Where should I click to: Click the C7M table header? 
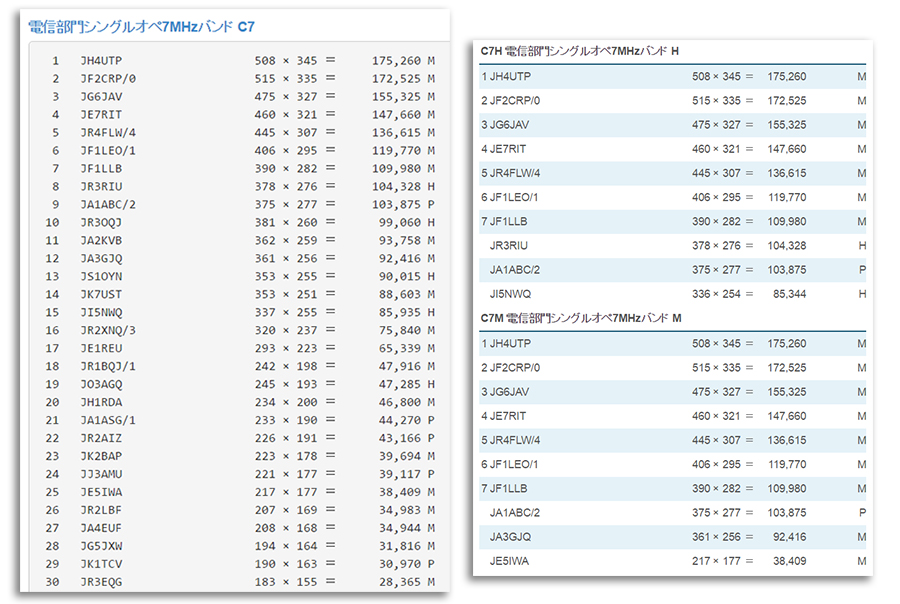point(580,317)
